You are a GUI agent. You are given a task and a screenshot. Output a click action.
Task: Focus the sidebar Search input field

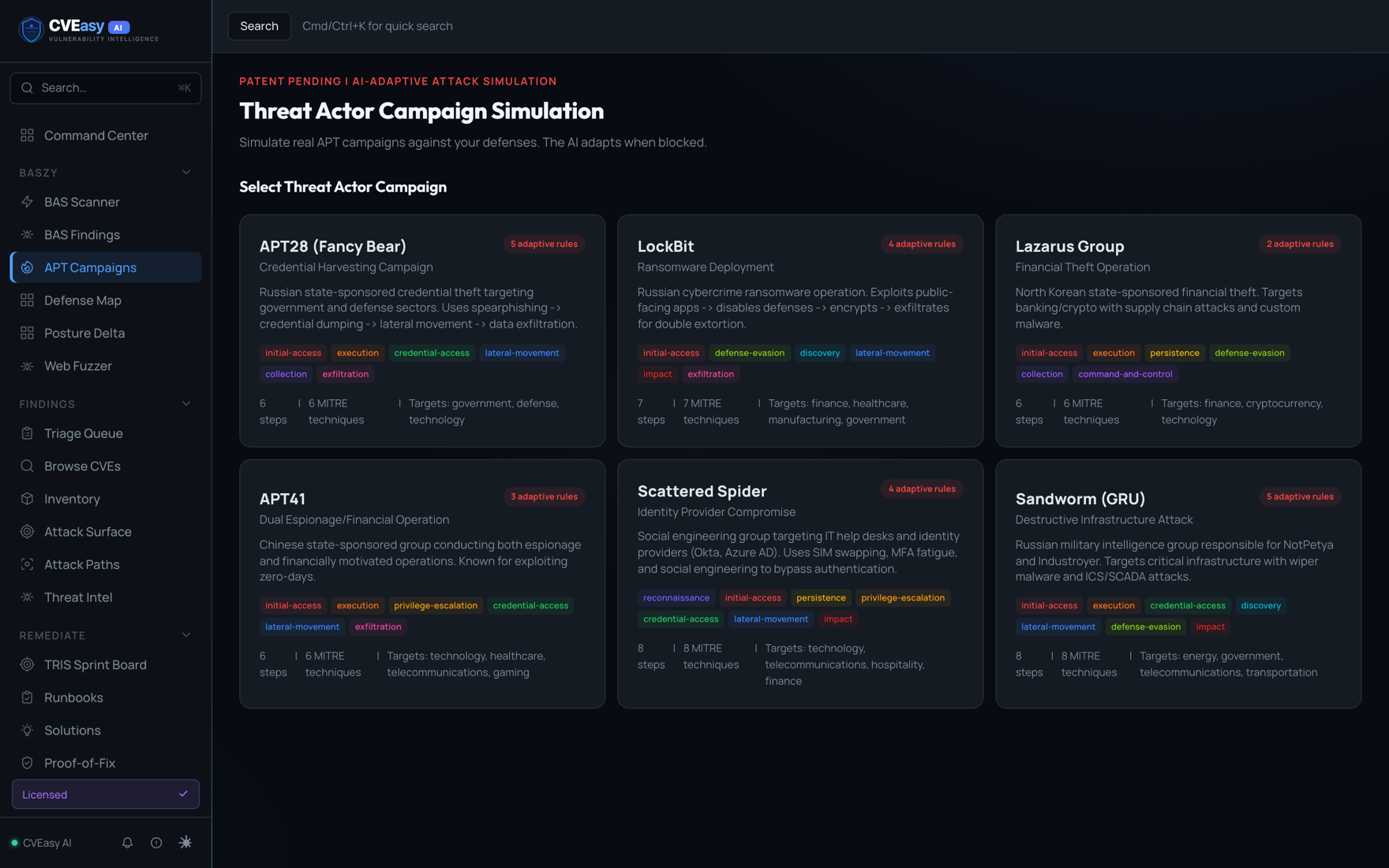[x=106, y=88]
